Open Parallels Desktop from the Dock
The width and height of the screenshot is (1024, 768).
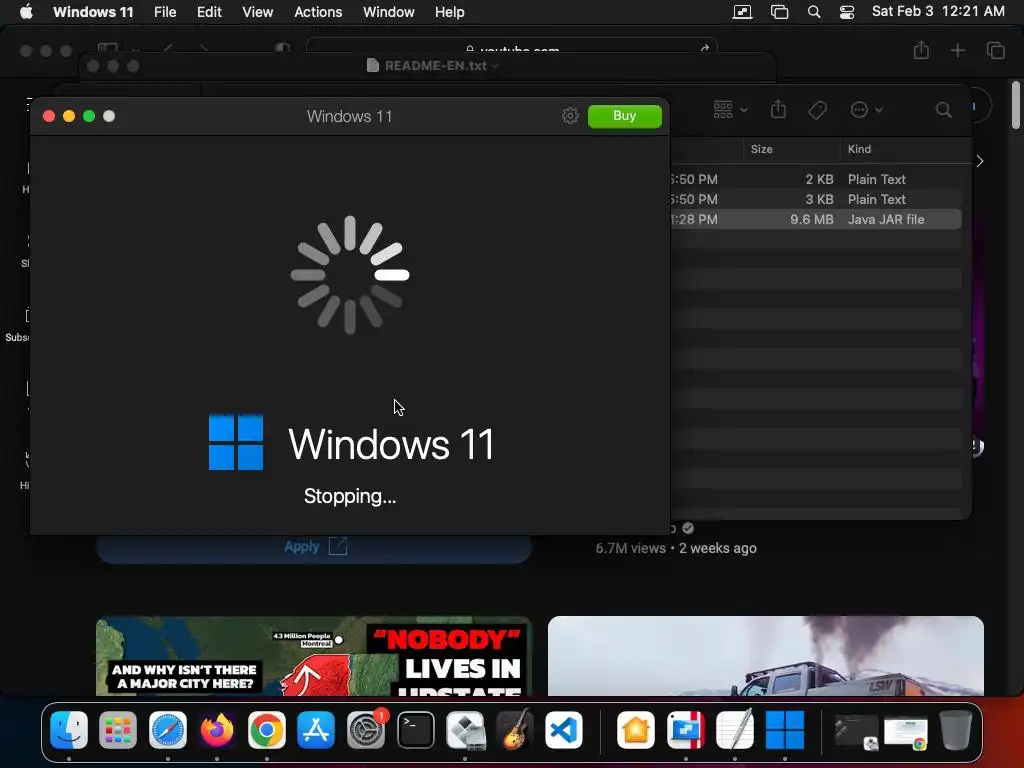[x=686, y=729]
